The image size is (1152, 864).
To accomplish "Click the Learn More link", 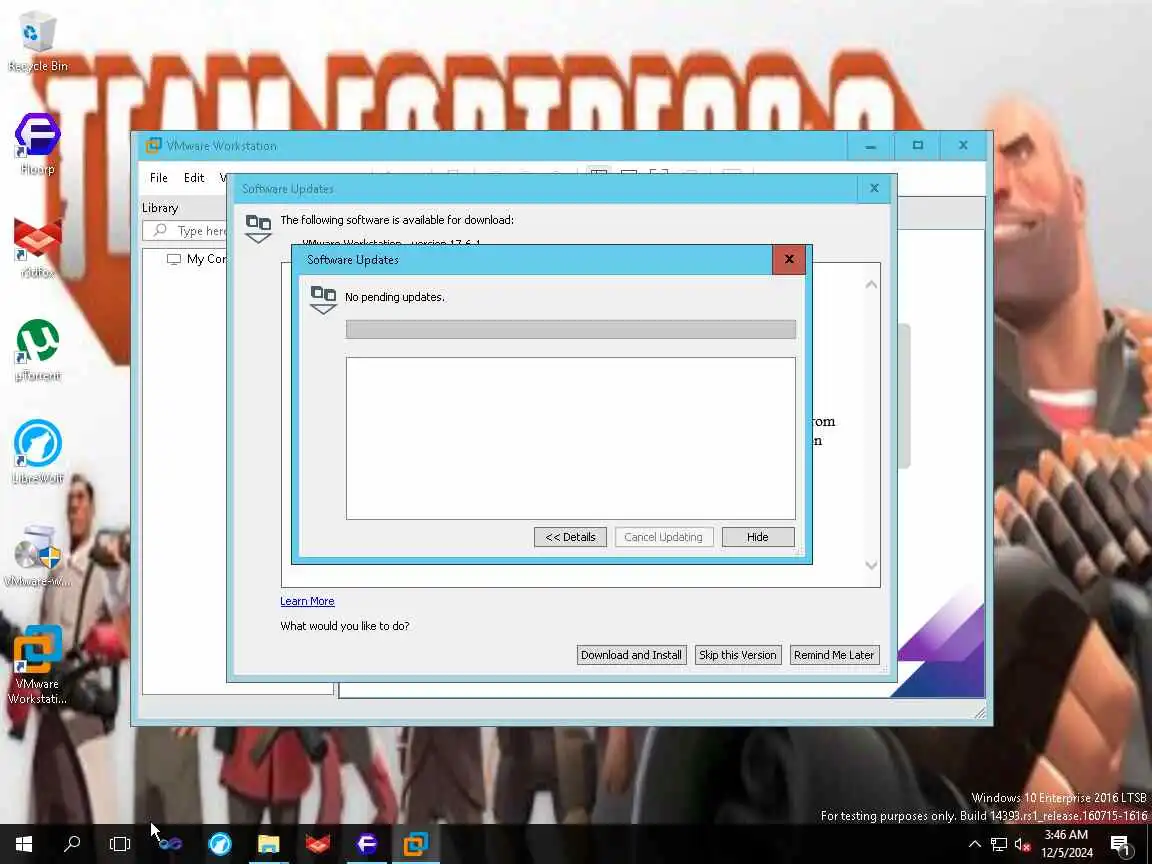I will click(x=307, y=601).
